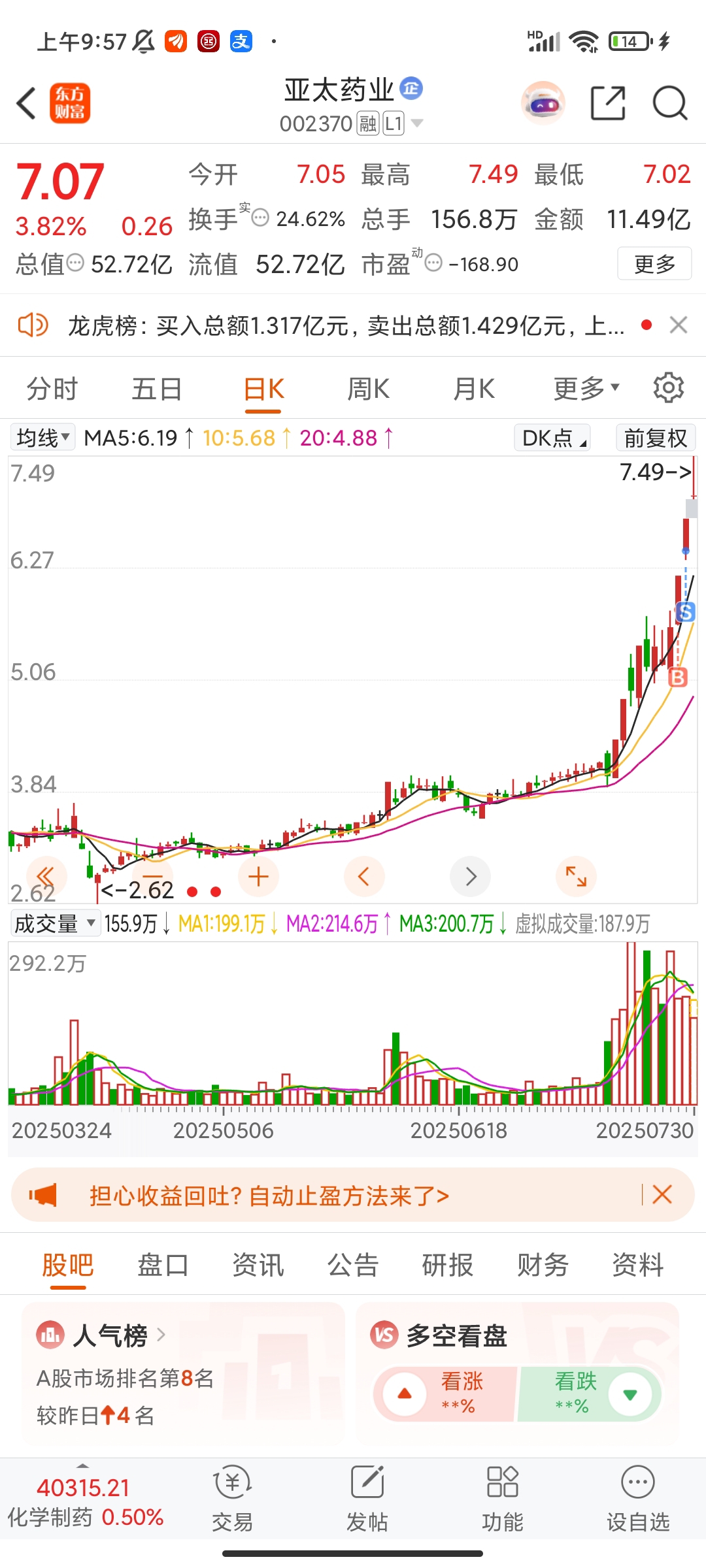
Task: Jump chart far left double-arrow
Action: (46, 876)
